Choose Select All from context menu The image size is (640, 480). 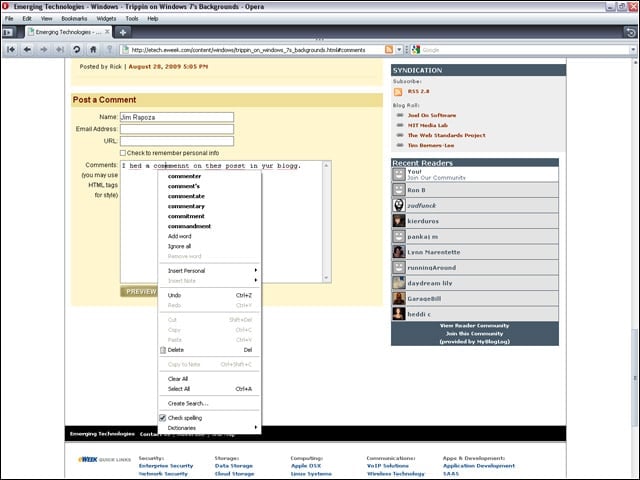[x=209, y=389]
